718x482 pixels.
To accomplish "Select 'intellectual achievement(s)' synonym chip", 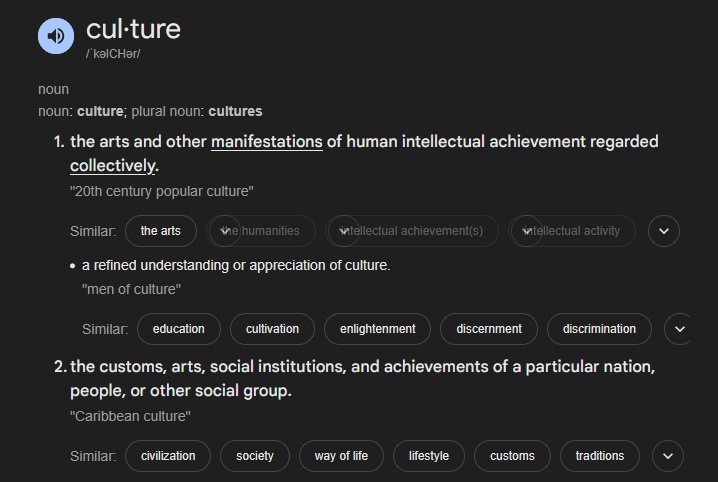I will pyautogui.click(x=412, y=231).
